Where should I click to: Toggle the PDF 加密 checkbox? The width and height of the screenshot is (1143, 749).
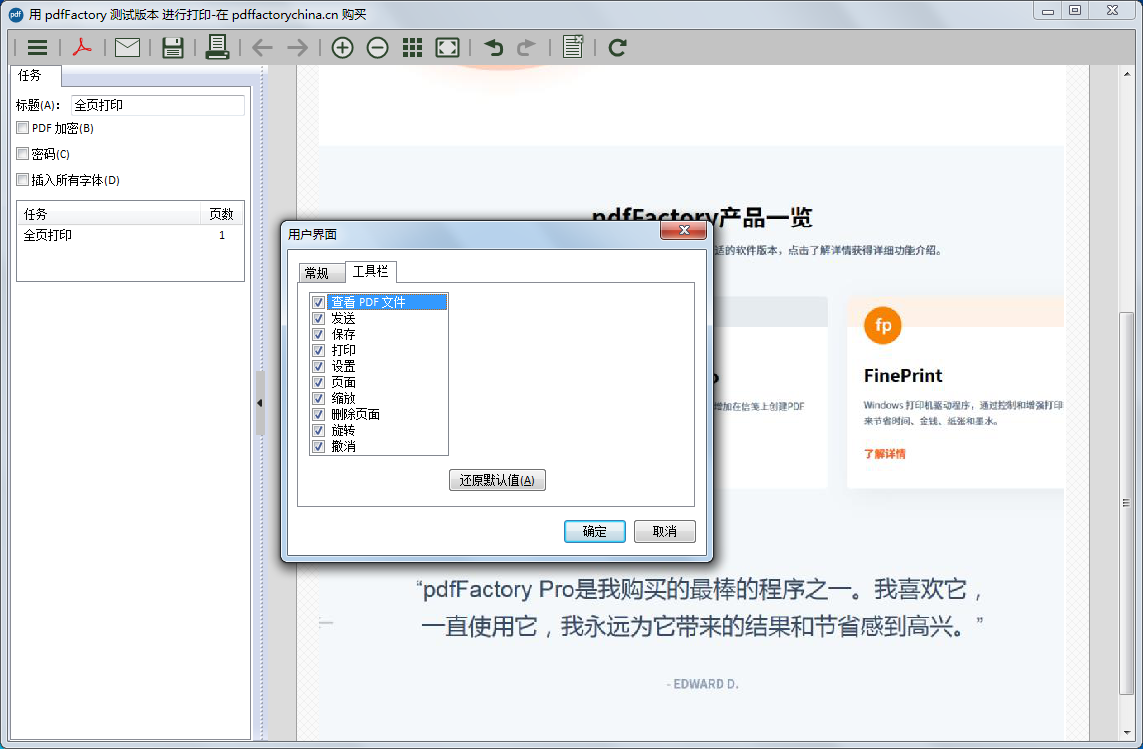tap(23, 128)
